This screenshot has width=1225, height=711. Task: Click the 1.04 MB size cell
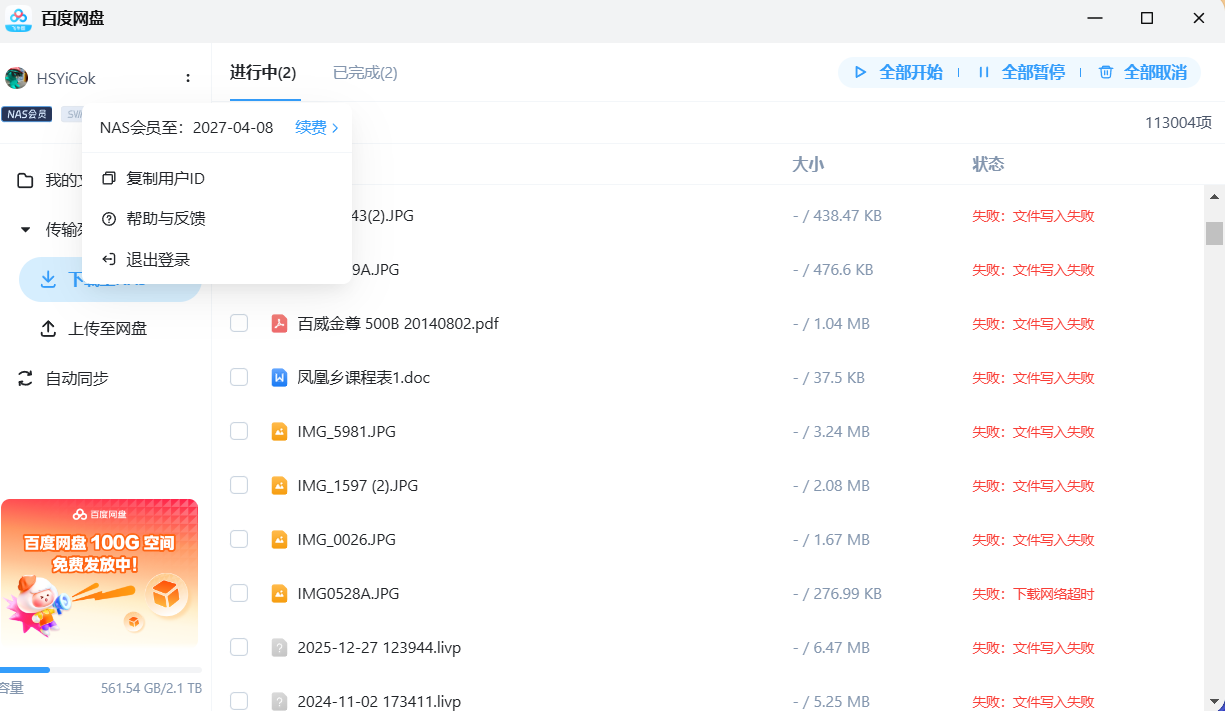(831, 324)
